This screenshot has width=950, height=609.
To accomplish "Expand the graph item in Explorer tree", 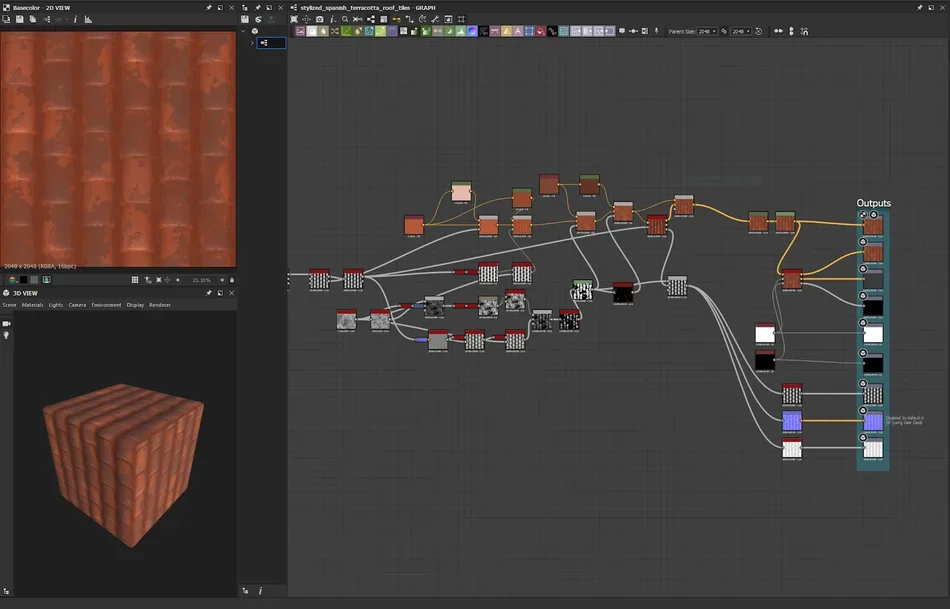I will pyautogui.click(x=252, y=42).
